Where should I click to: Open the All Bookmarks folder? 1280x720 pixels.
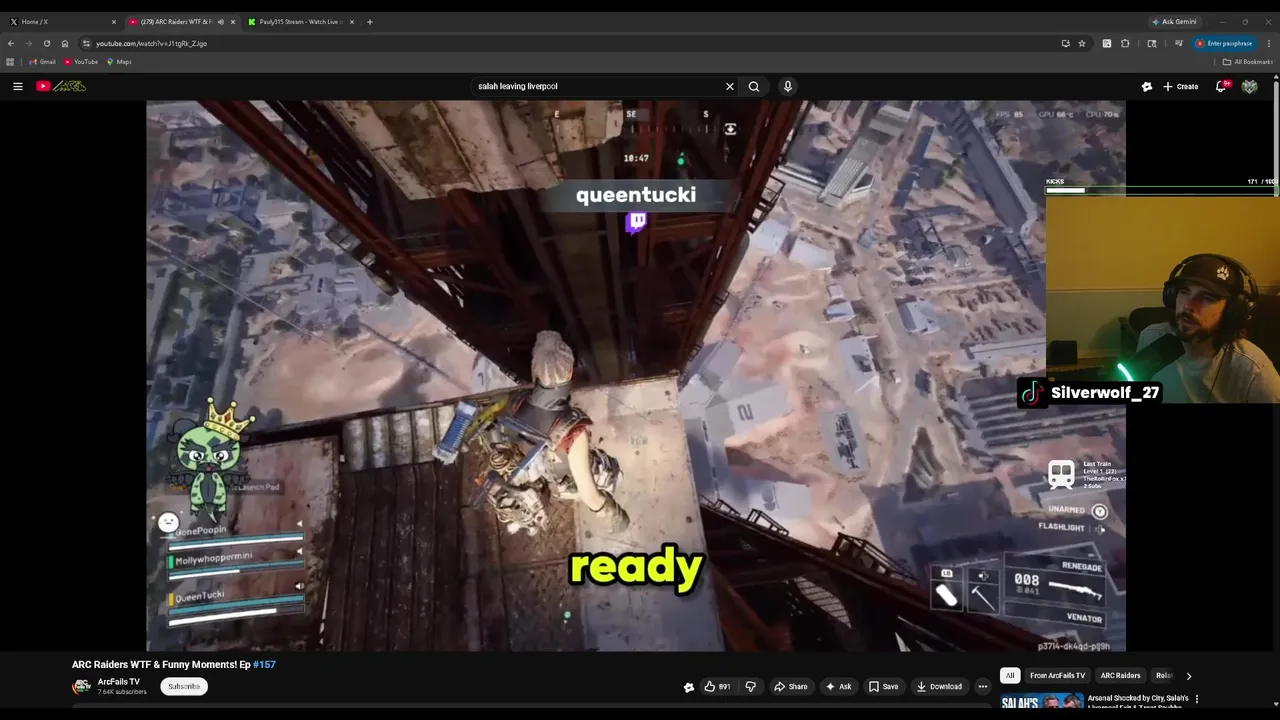[x=1248, y=62]
